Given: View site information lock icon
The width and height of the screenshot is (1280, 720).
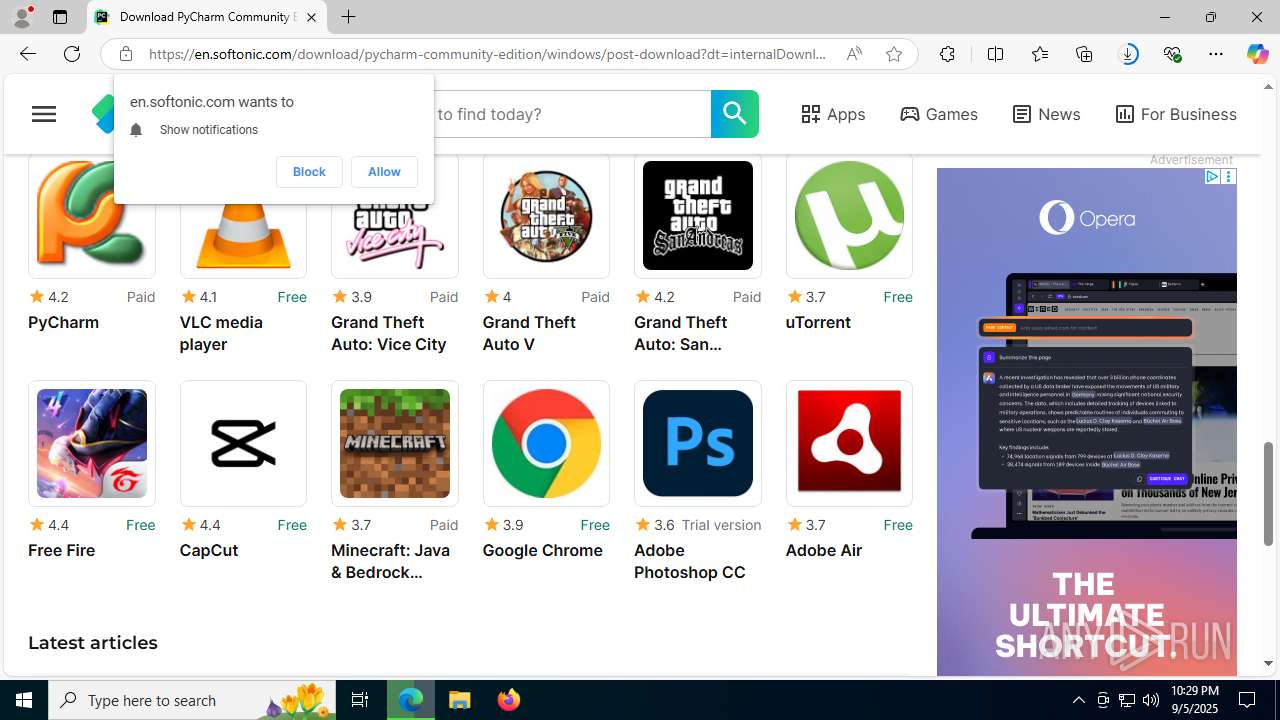Looking at the screenshot, I should pyautogui.click(x=125, y=54).
